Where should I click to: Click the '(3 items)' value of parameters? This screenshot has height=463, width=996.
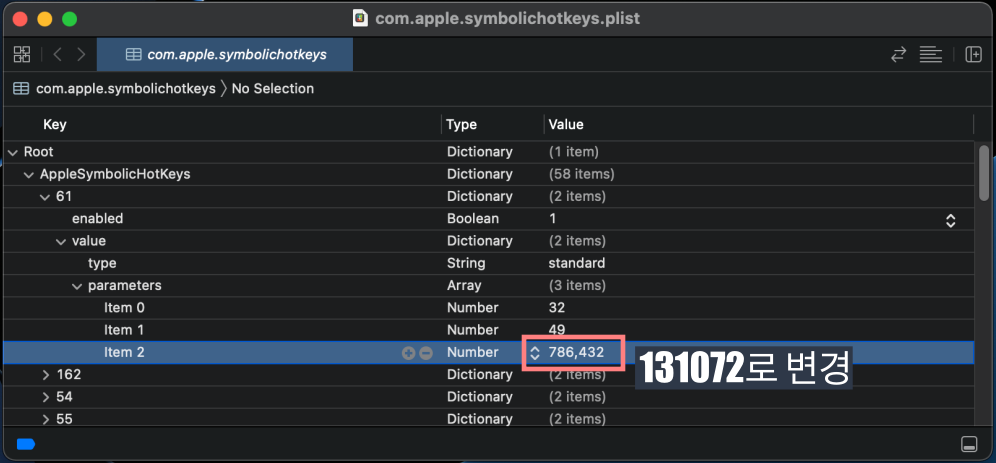point(577,285)
